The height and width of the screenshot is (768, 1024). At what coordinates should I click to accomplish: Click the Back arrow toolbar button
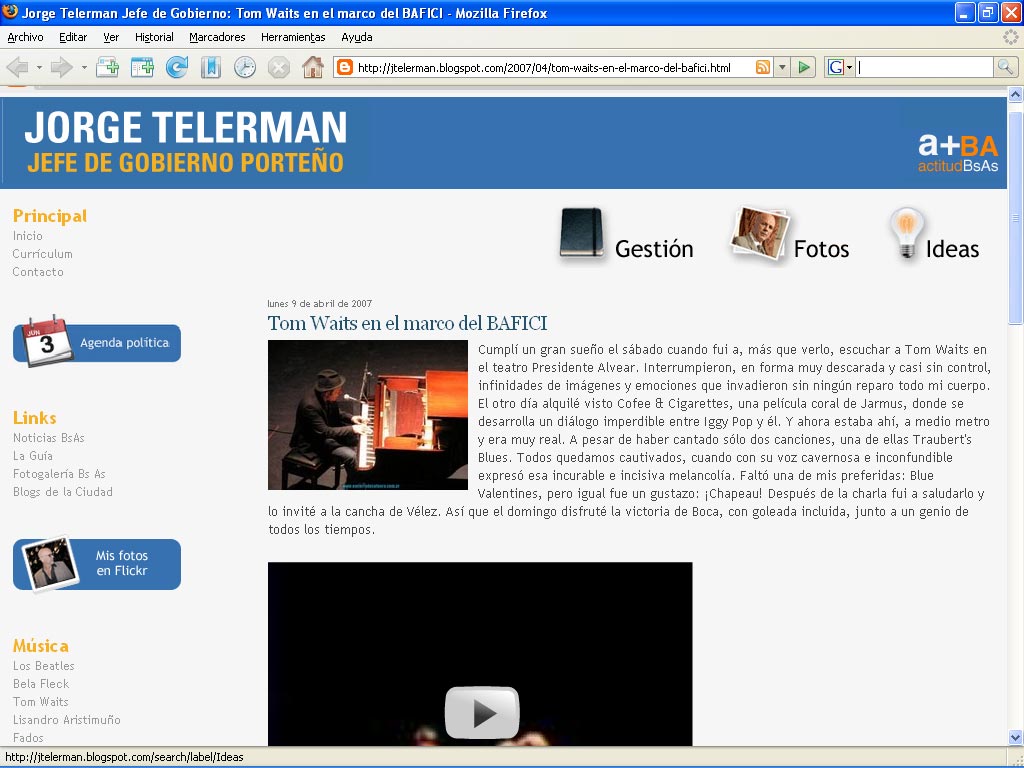(18, 67)
